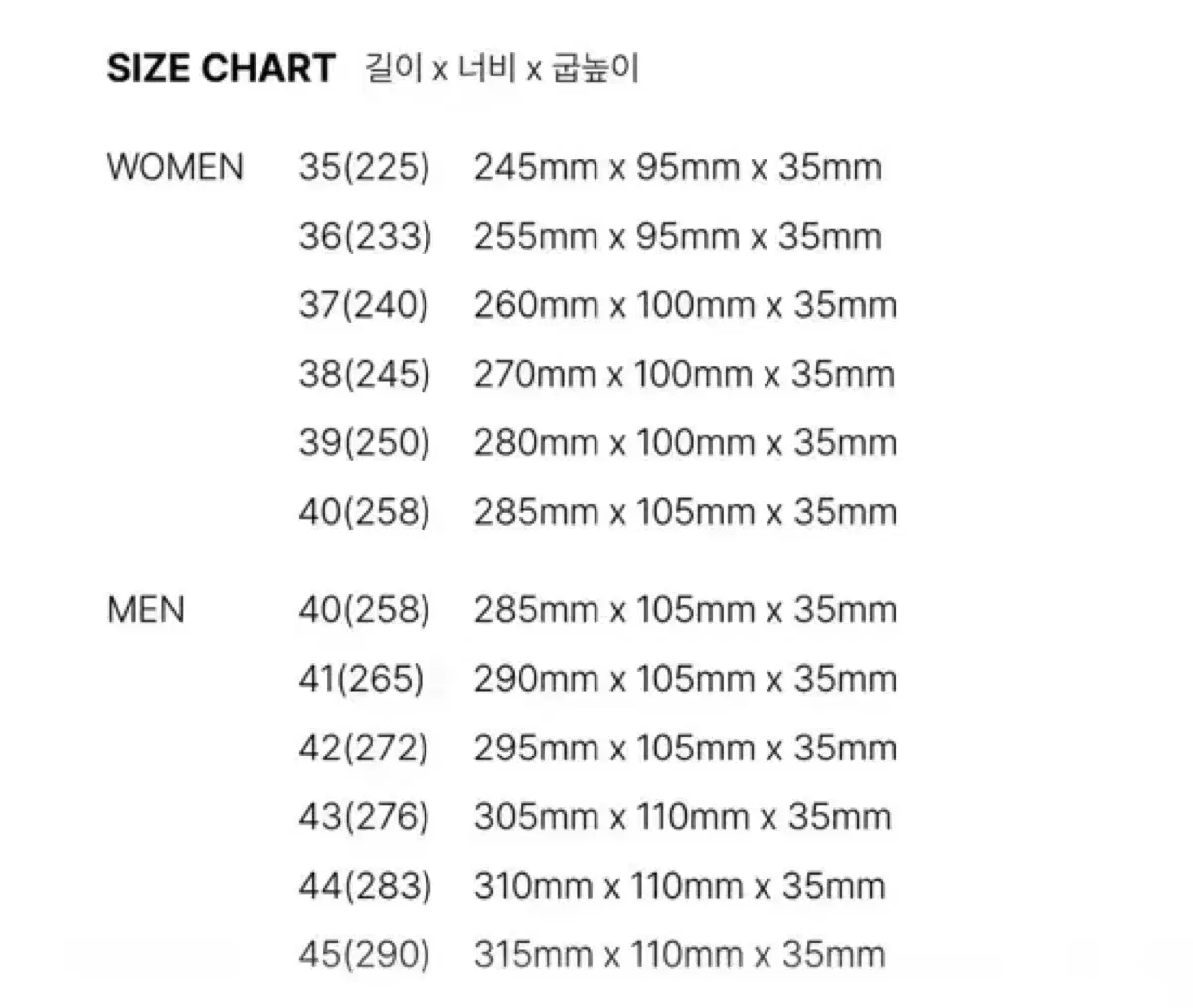Select size 41(265) in the chart
The height and width of the screenshot is (1008, 1193).
(361, 679)
